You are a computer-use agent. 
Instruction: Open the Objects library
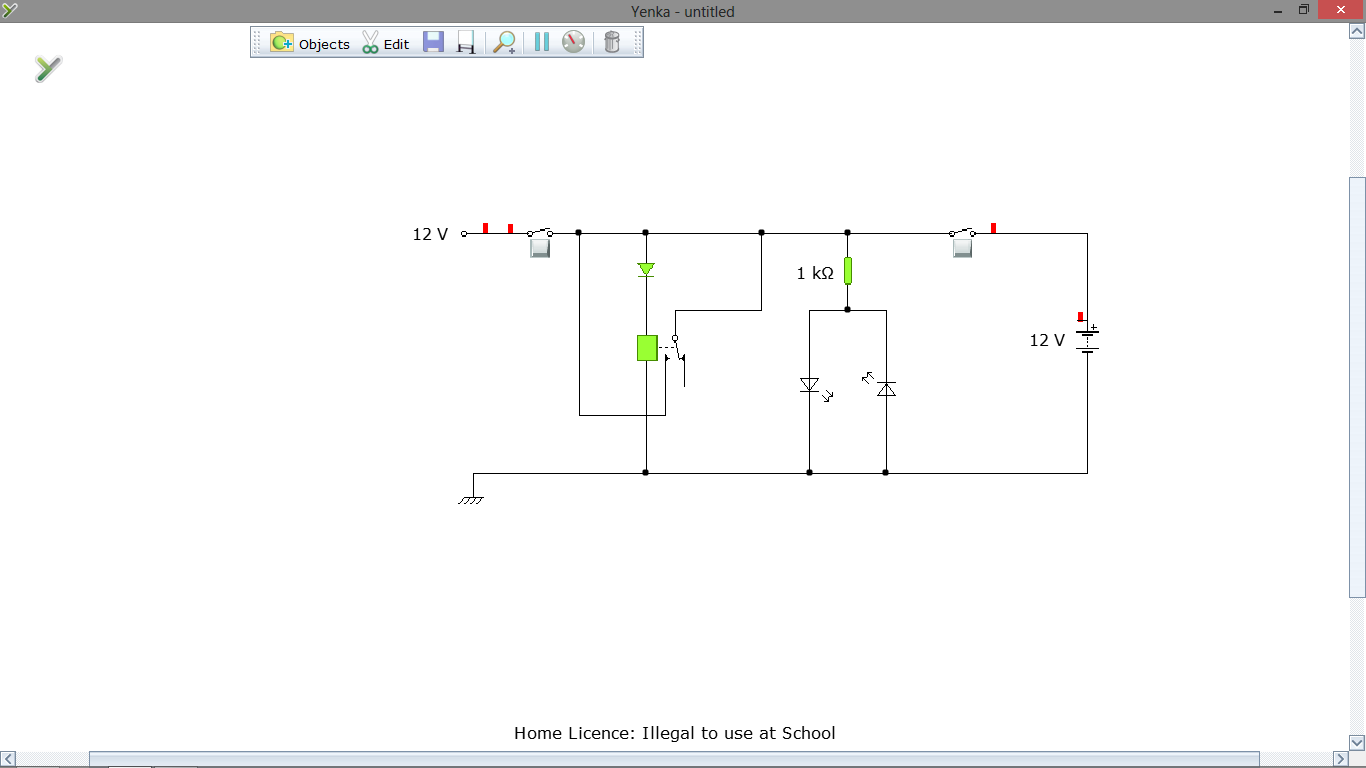pyautogui.click(x=310, y=43)
